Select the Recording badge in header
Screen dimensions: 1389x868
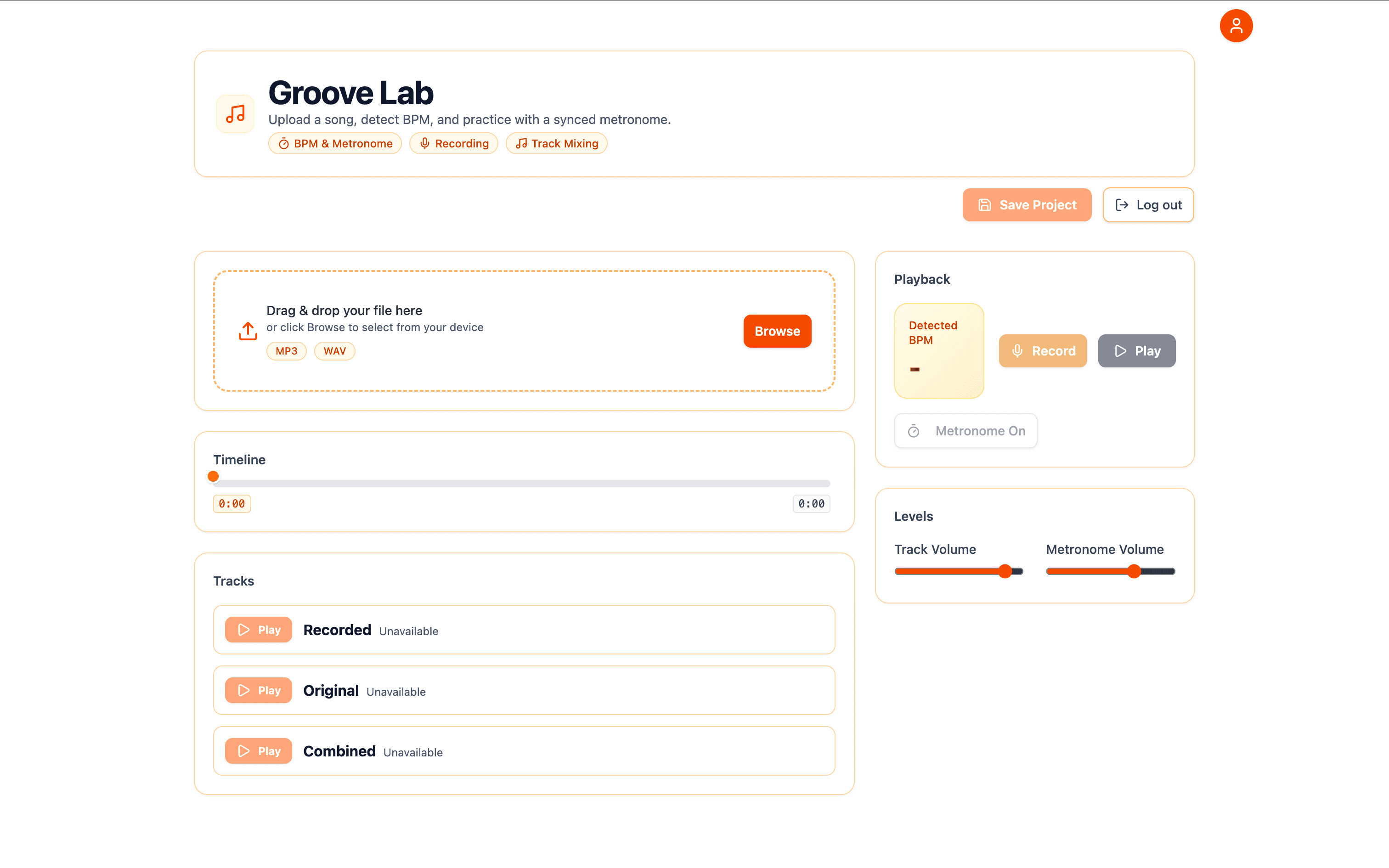coord(453,143)
